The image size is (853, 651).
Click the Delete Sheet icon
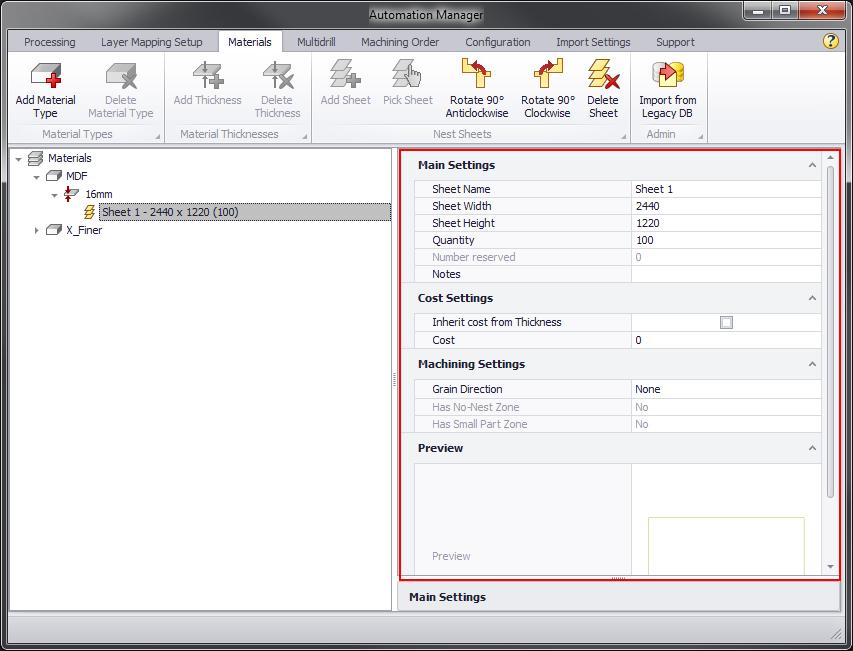(x=603, y=74)
